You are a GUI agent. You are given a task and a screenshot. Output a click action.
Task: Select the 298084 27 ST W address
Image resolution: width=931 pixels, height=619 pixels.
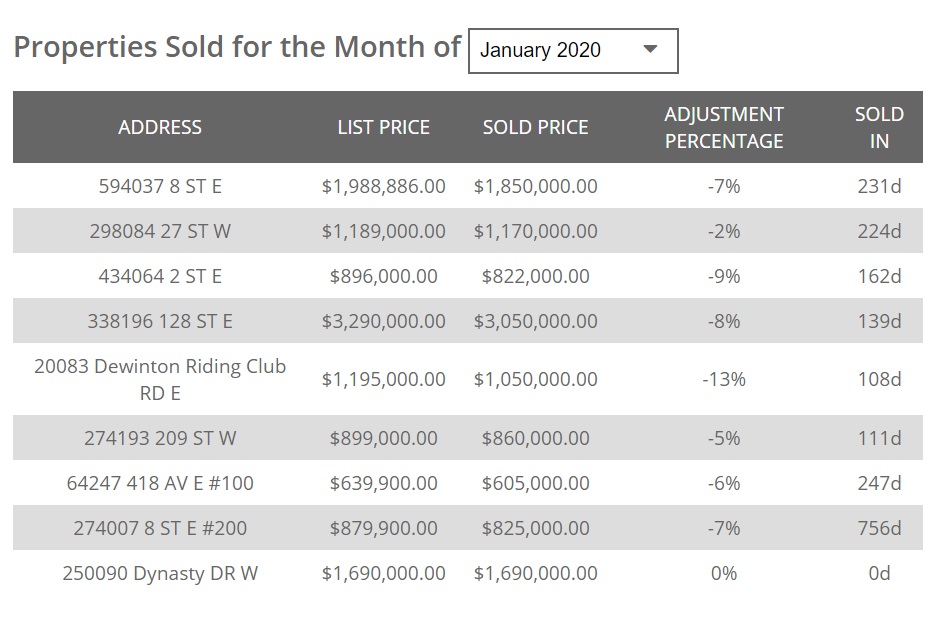[160, 231]
